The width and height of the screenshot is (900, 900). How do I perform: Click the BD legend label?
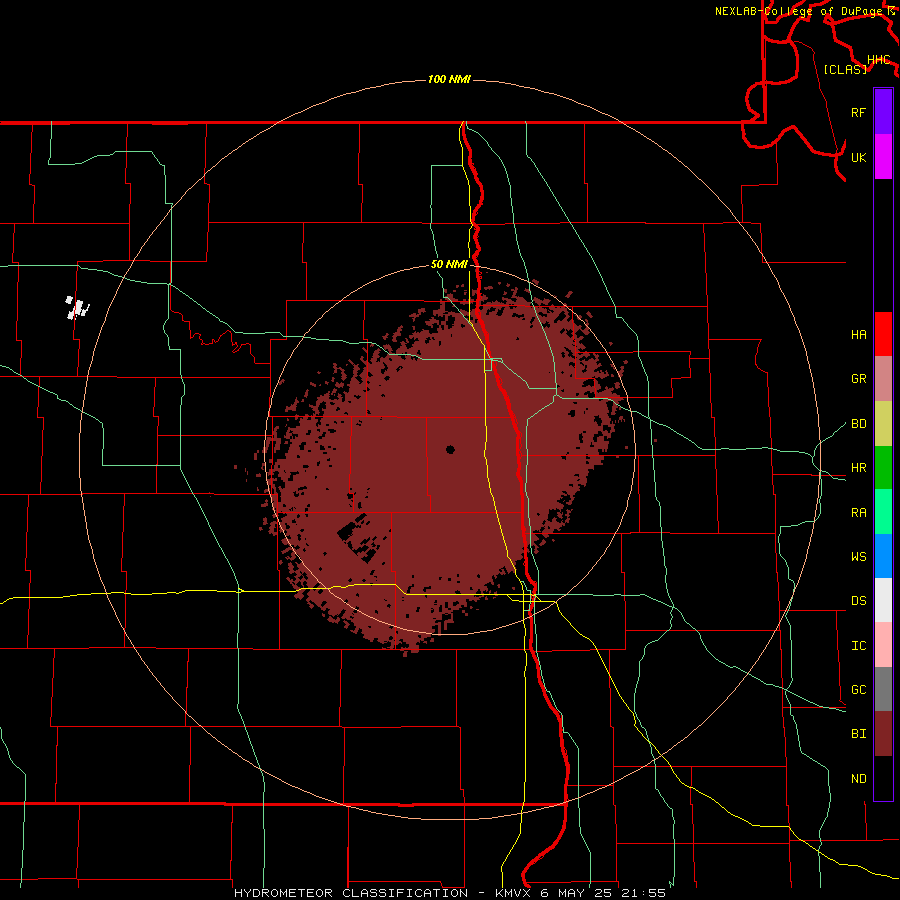tap(858, 424)
